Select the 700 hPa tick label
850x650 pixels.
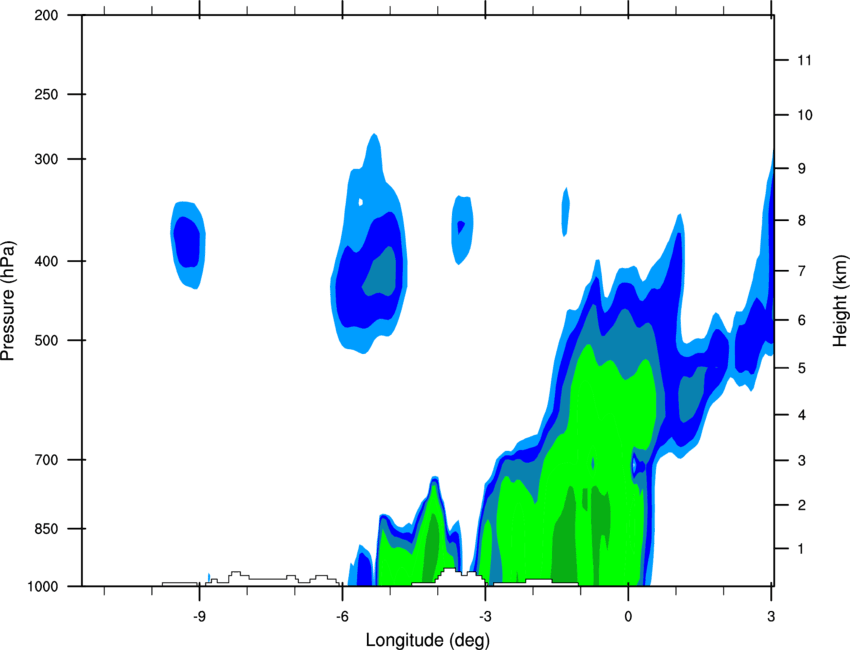(46, 460)
